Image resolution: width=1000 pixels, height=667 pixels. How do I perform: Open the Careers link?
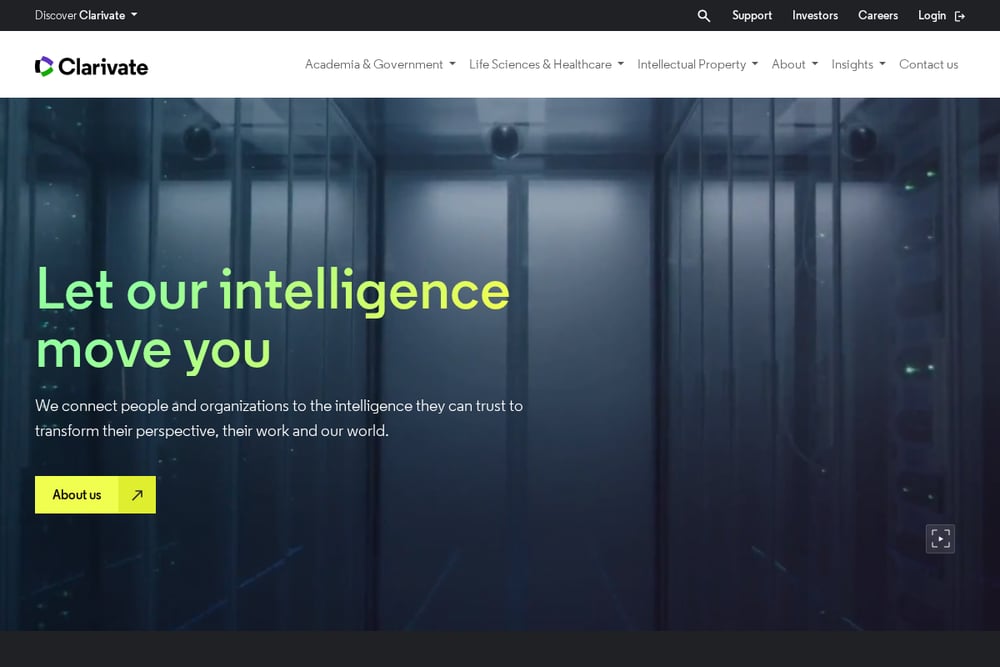pyautogui.click(x=878, y=15)
